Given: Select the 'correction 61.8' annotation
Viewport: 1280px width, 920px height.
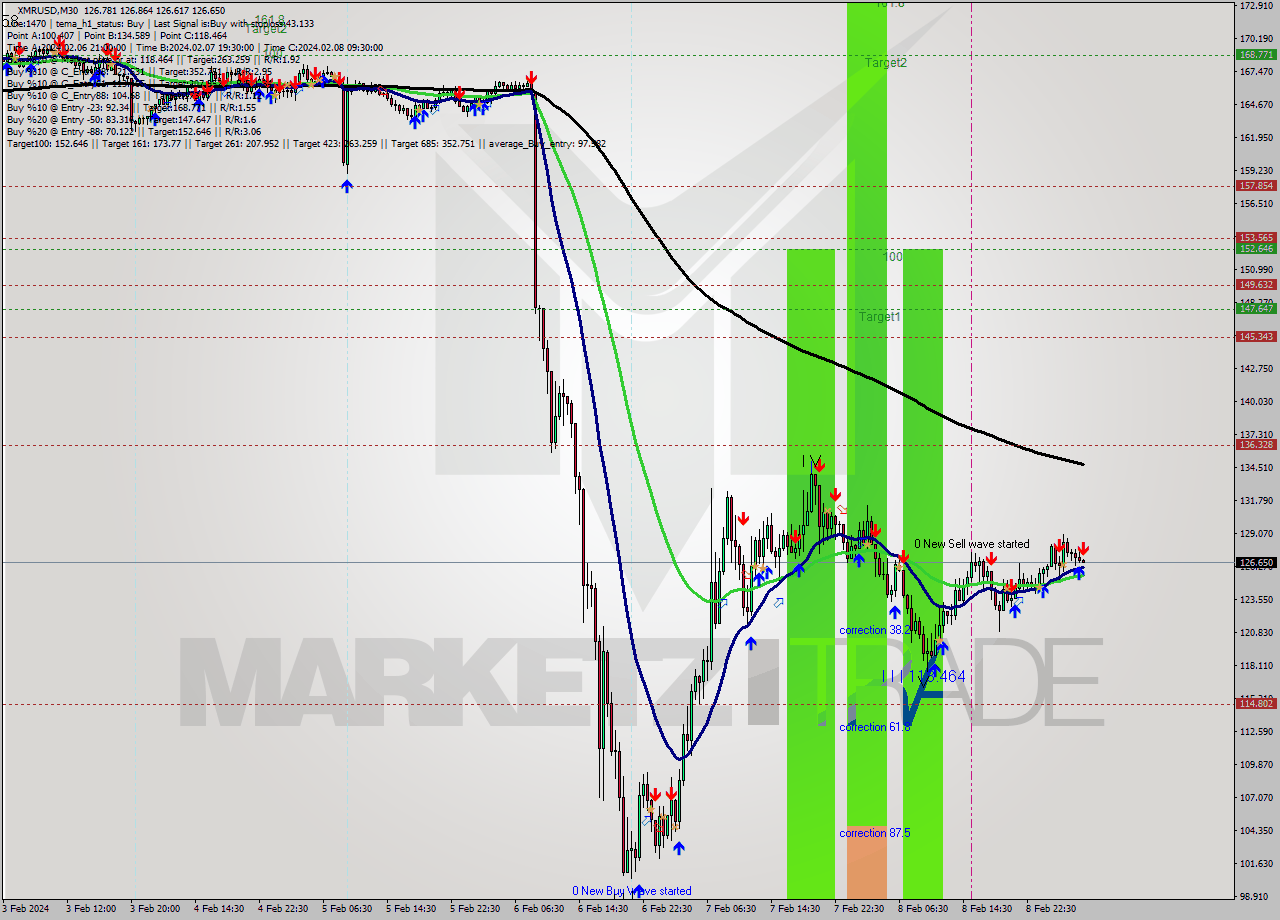Looking at the screenshot, I should pyautogui.click(x=874, y=727).
